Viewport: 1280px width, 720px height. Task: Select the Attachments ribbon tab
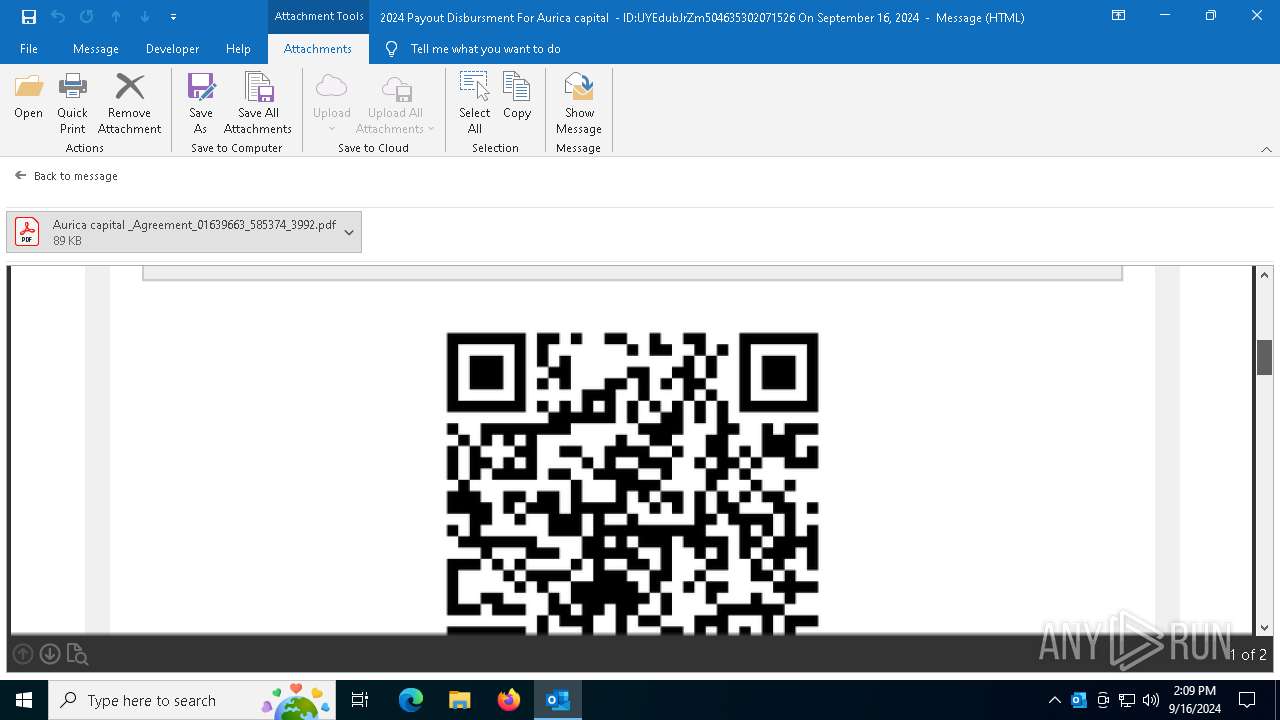click(318, 49)
